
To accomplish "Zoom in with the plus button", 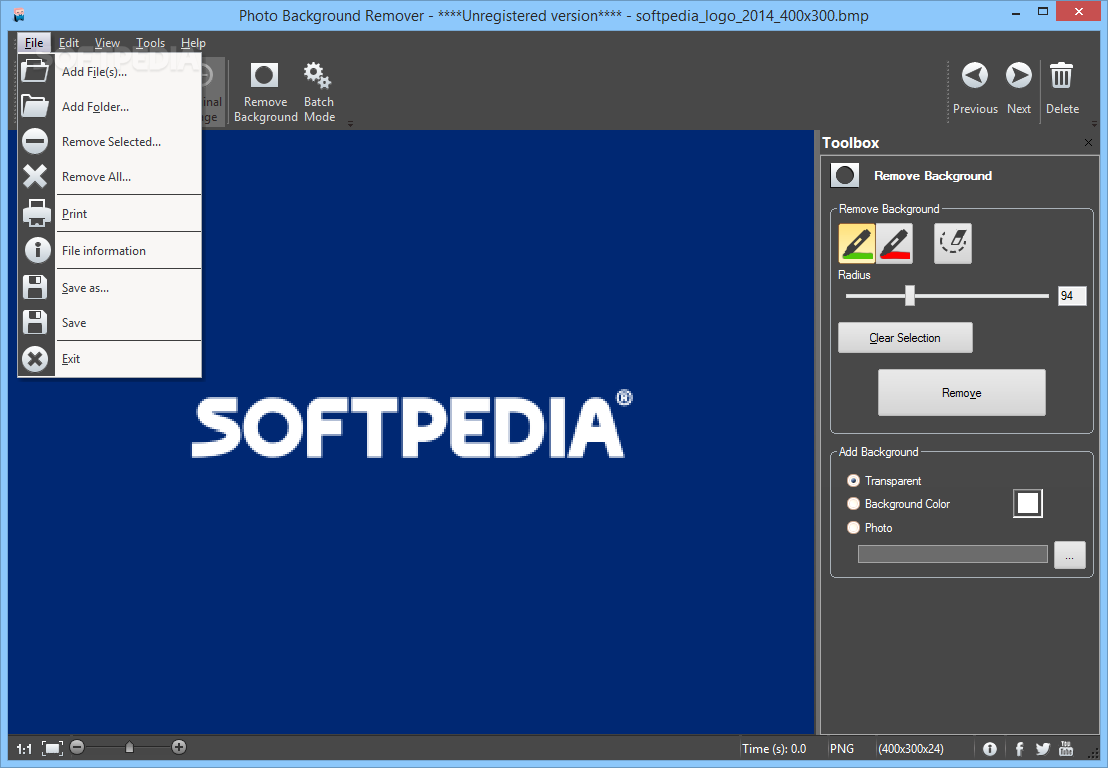I will (179, 747).
